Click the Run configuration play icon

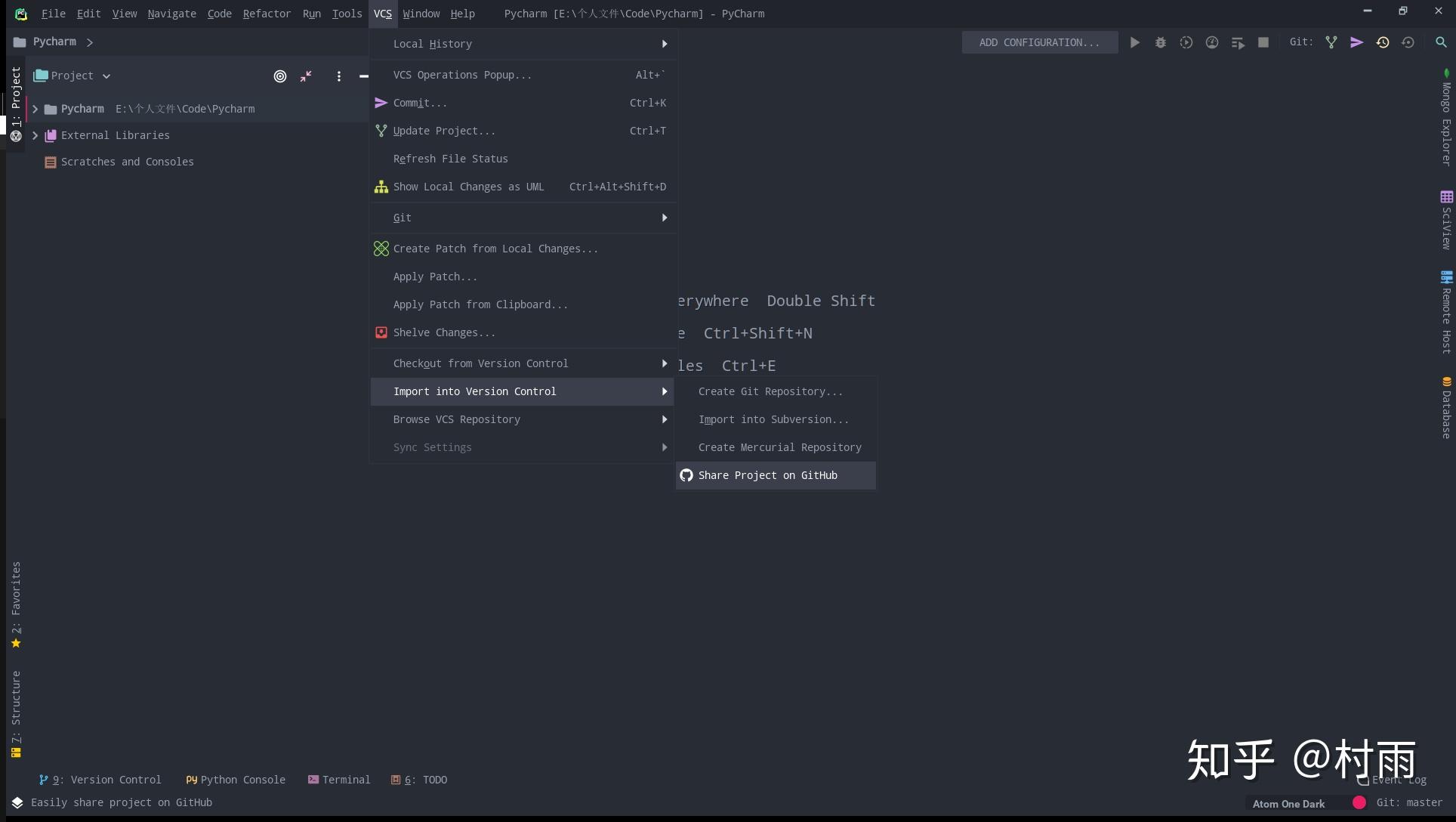[1134, 42]
